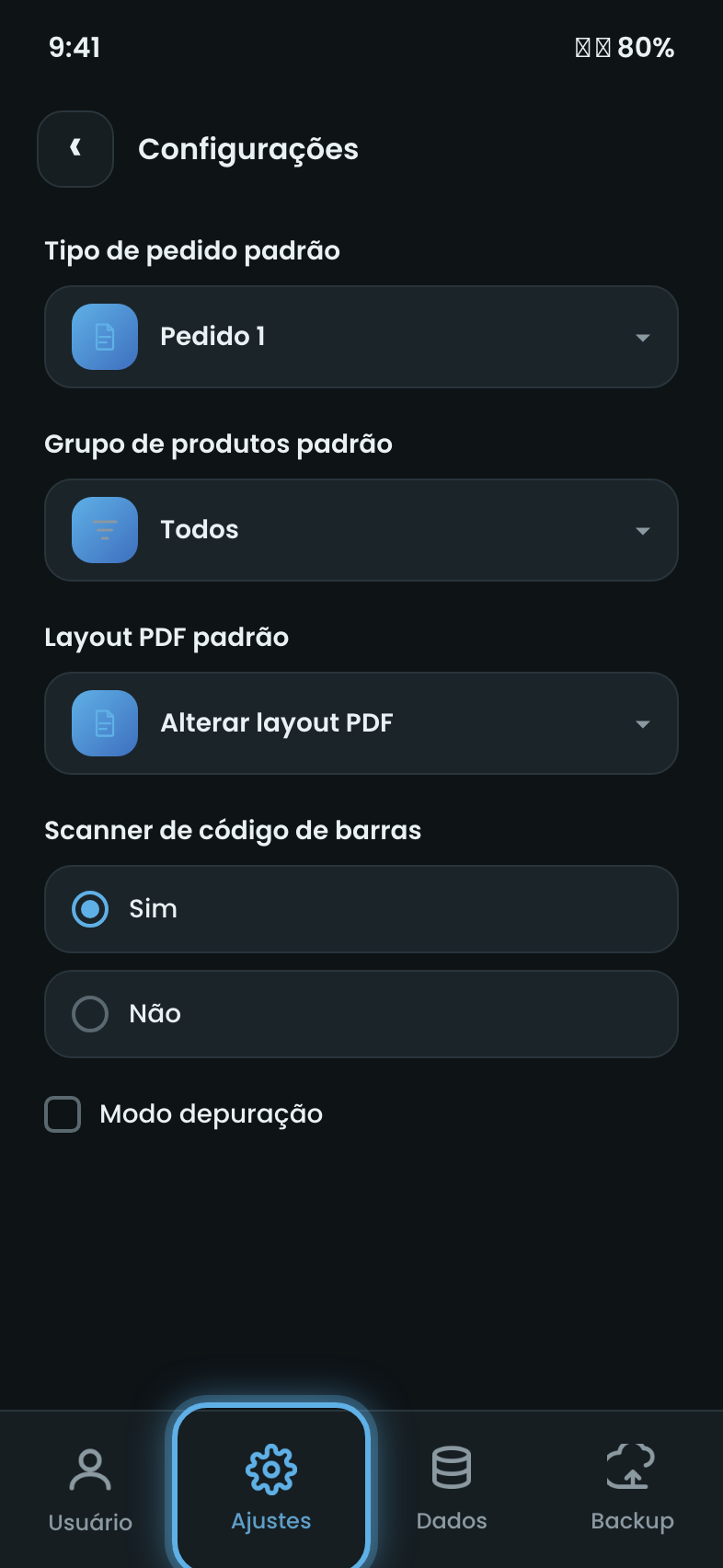723x1568 pixels.
Task: Expand the Pedido 1 dropdown arrow
Action: (x=643, y=338)
